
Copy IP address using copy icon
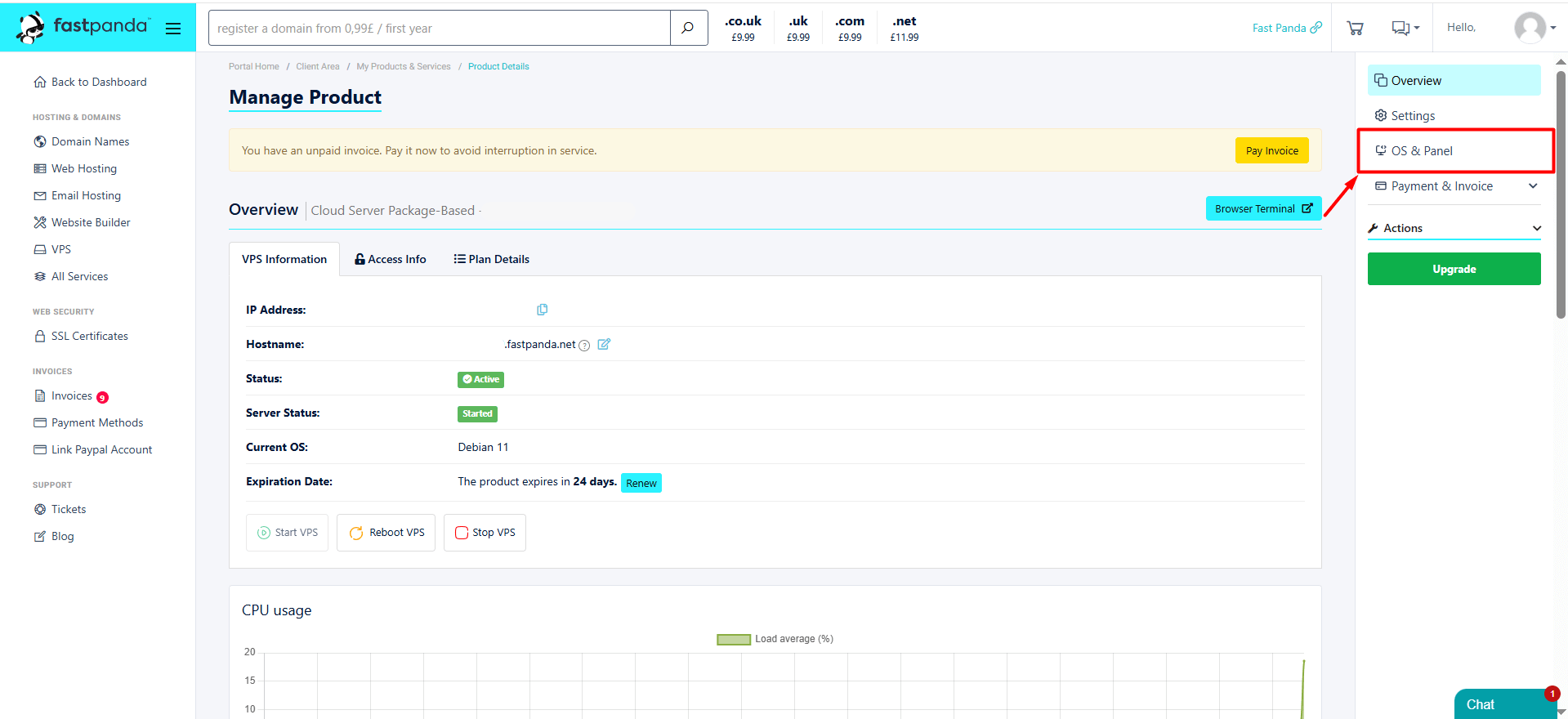point(542,310)
